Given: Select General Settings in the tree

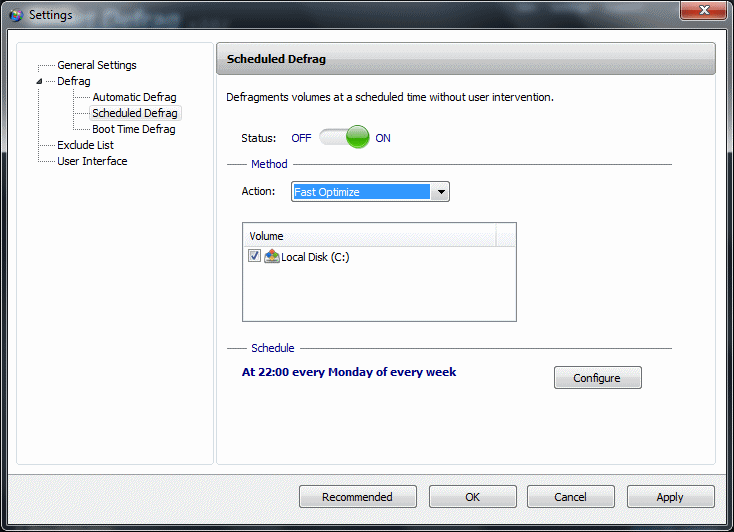Looking at the screenshot, I should 97,65.
